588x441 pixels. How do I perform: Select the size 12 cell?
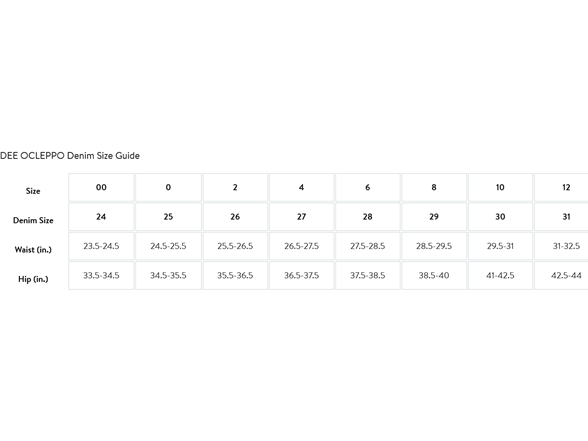tap(561, 187)
